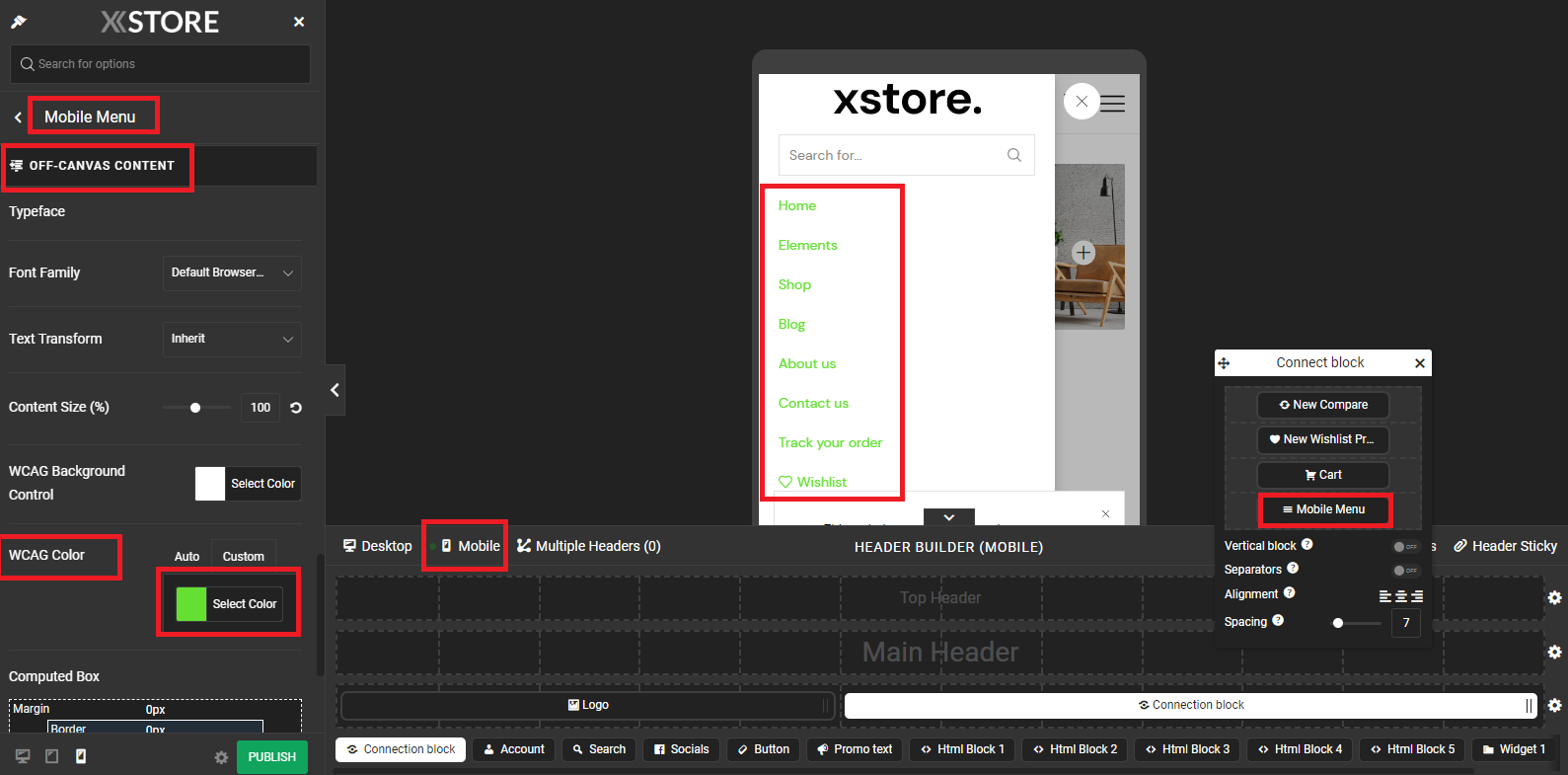
Task: Select the Mobile Menu element in Connect block
Action: pos(1323,509)
